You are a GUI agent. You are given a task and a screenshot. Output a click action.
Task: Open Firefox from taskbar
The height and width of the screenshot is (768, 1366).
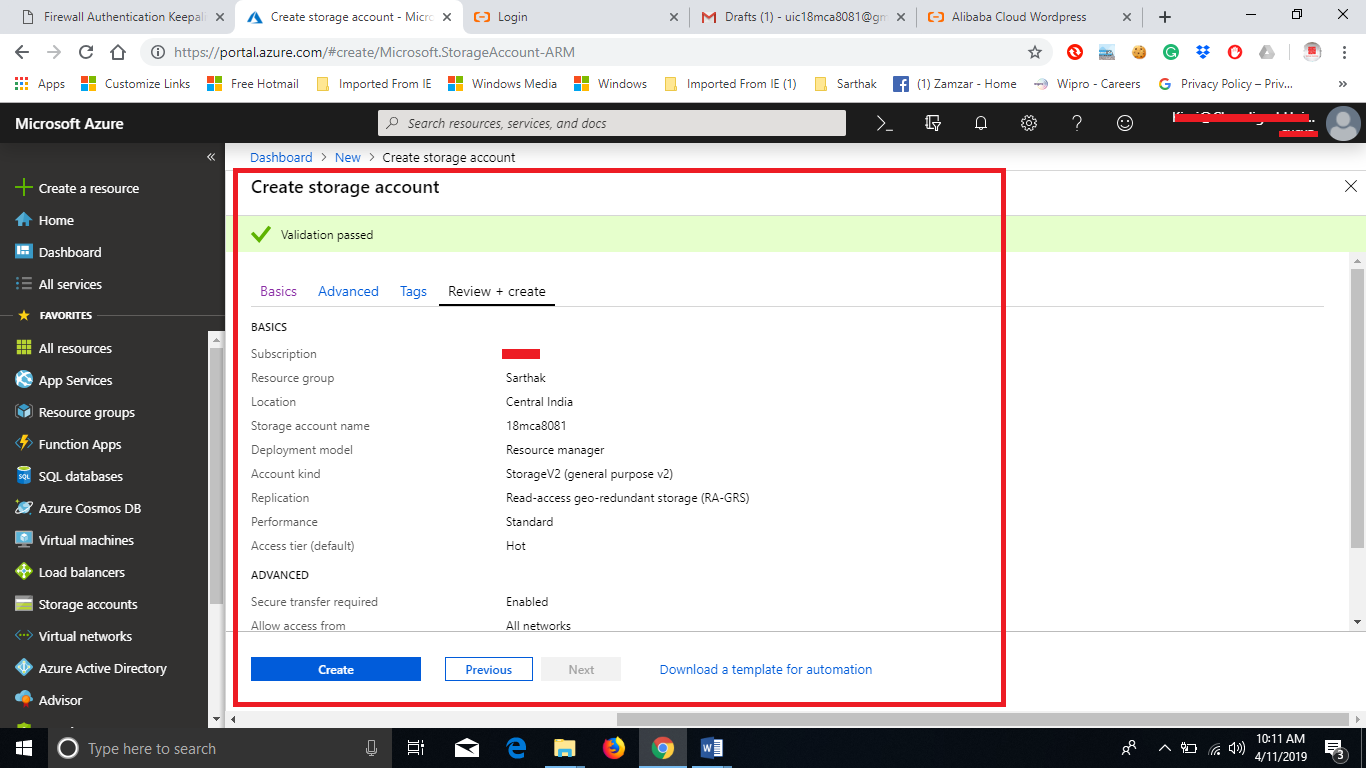click(613, 748)
